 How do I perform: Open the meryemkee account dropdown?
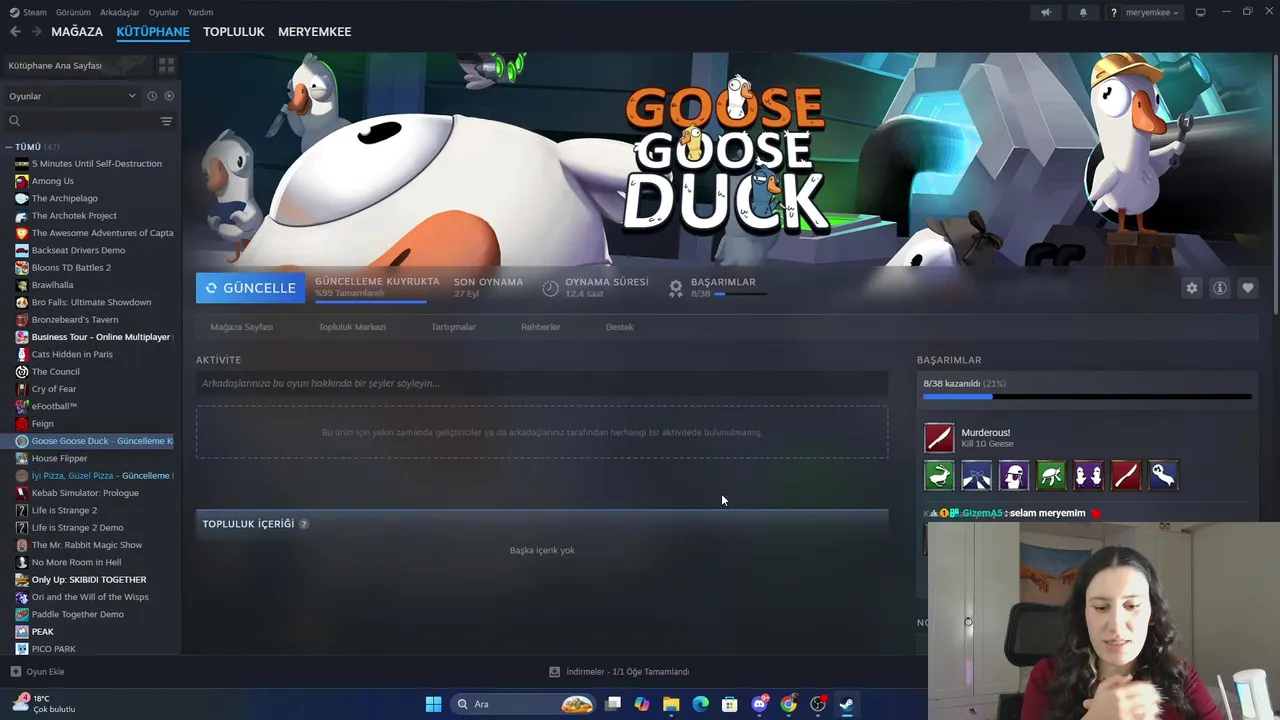coord(1152,12)
